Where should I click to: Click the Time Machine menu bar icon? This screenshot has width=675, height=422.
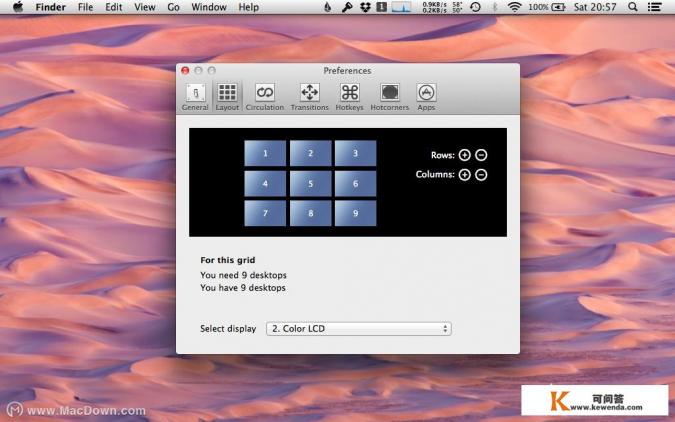click(x=475, y=7)
